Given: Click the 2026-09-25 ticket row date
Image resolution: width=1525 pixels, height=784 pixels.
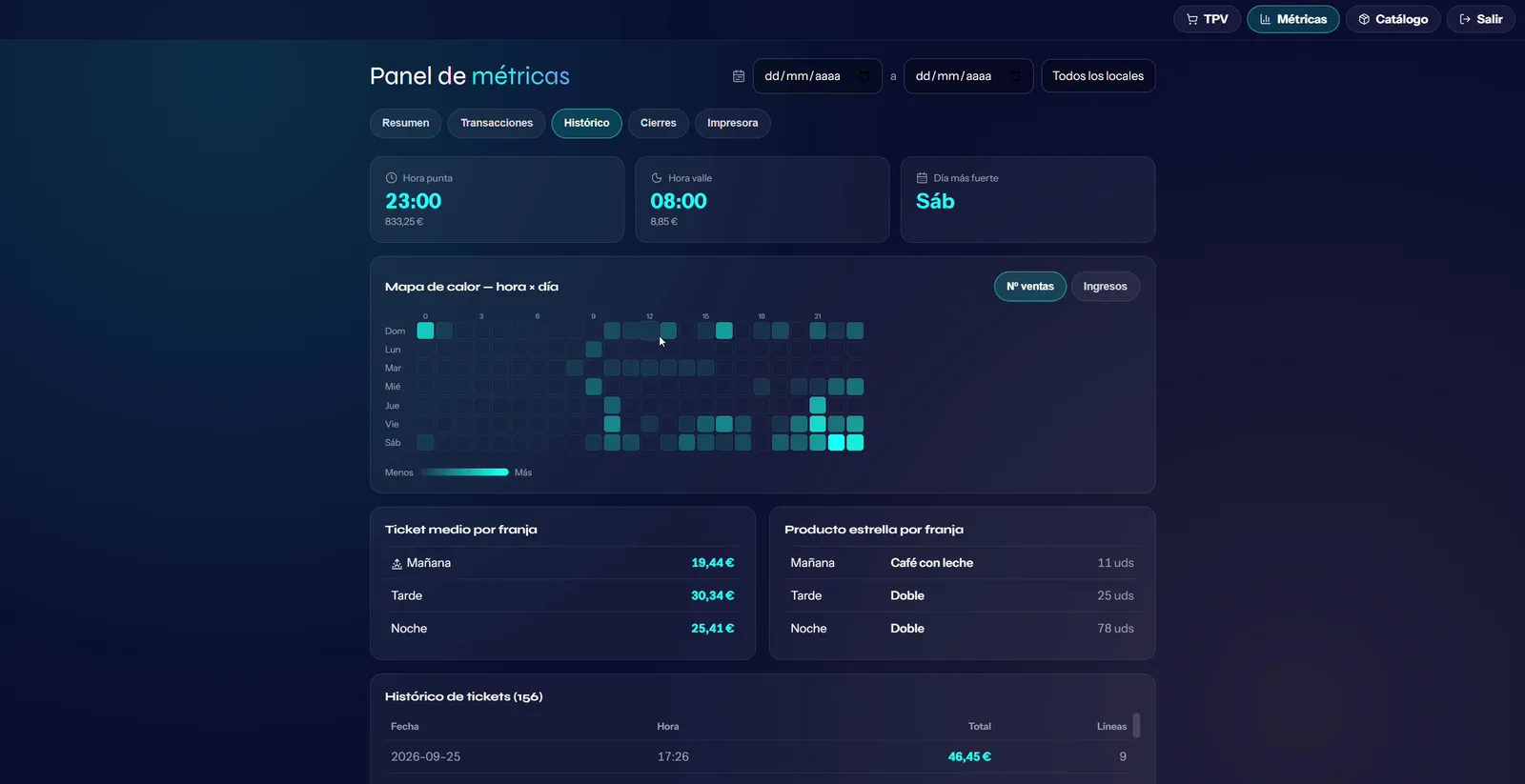Looking at the screenshot, I should pos(425,756).
